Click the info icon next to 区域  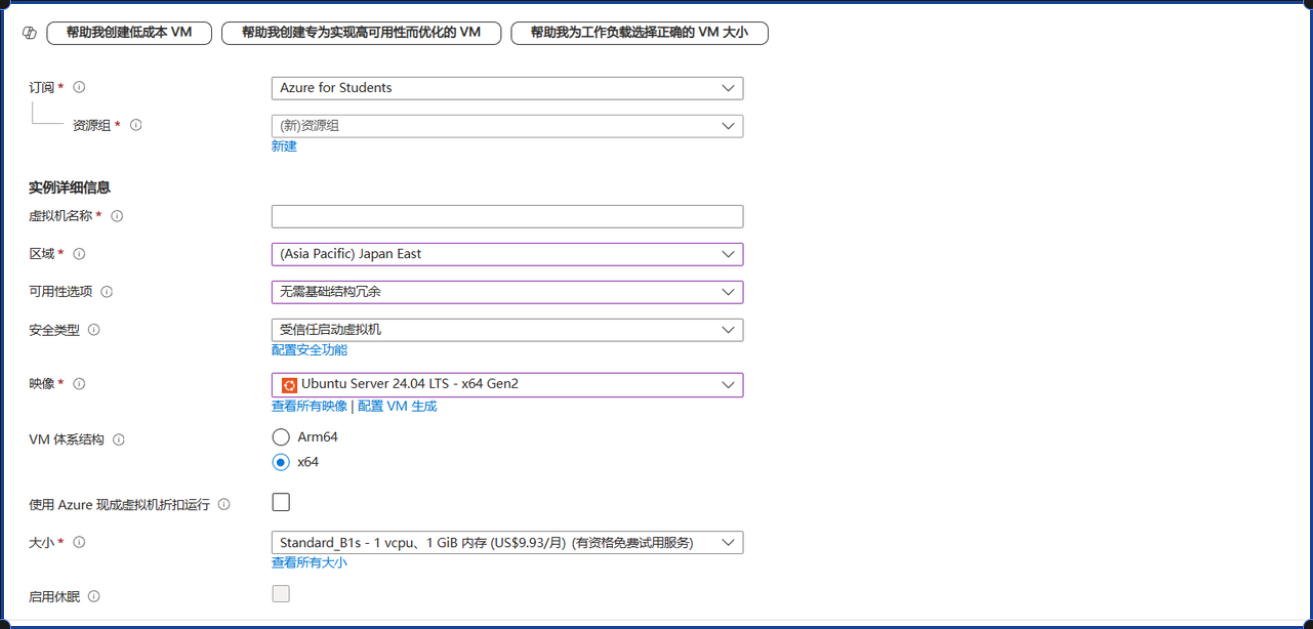(x=79, y=254)
